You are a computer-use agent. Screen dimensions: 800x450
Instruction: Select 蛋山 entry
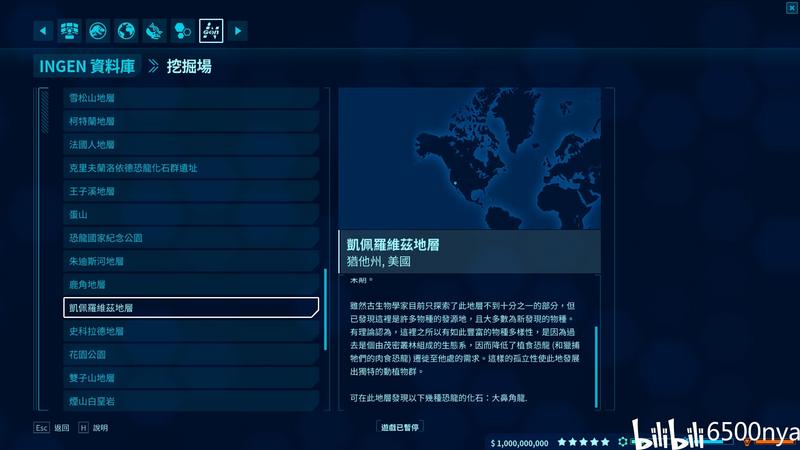[x=191, y=215]
